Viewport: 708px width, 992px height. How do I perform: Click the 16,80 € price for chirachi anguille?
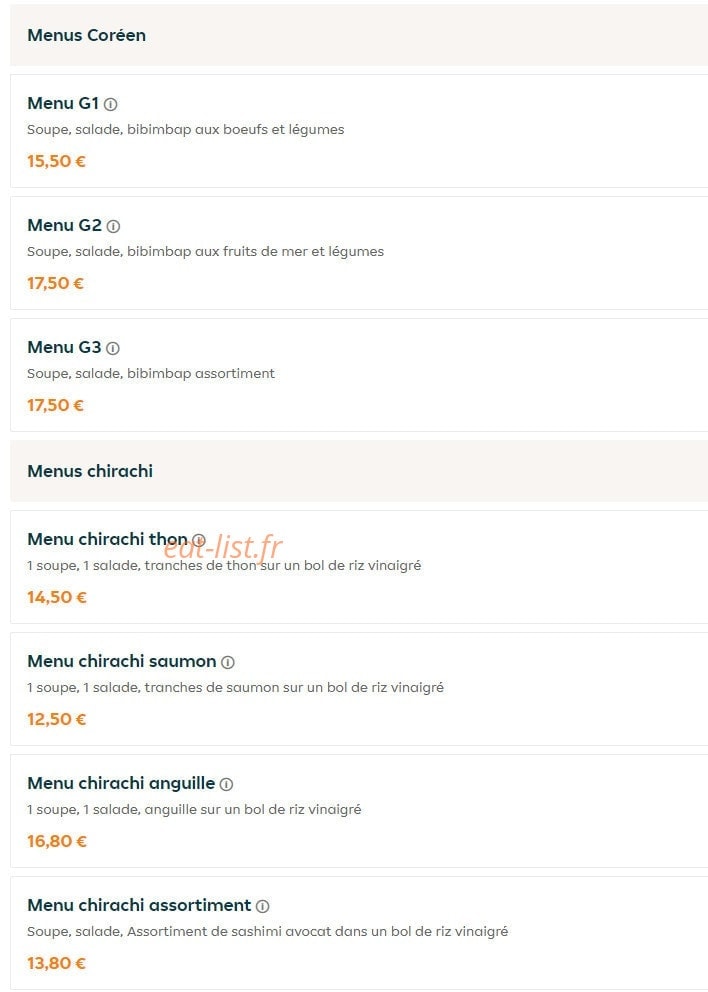tap(57, 841)
